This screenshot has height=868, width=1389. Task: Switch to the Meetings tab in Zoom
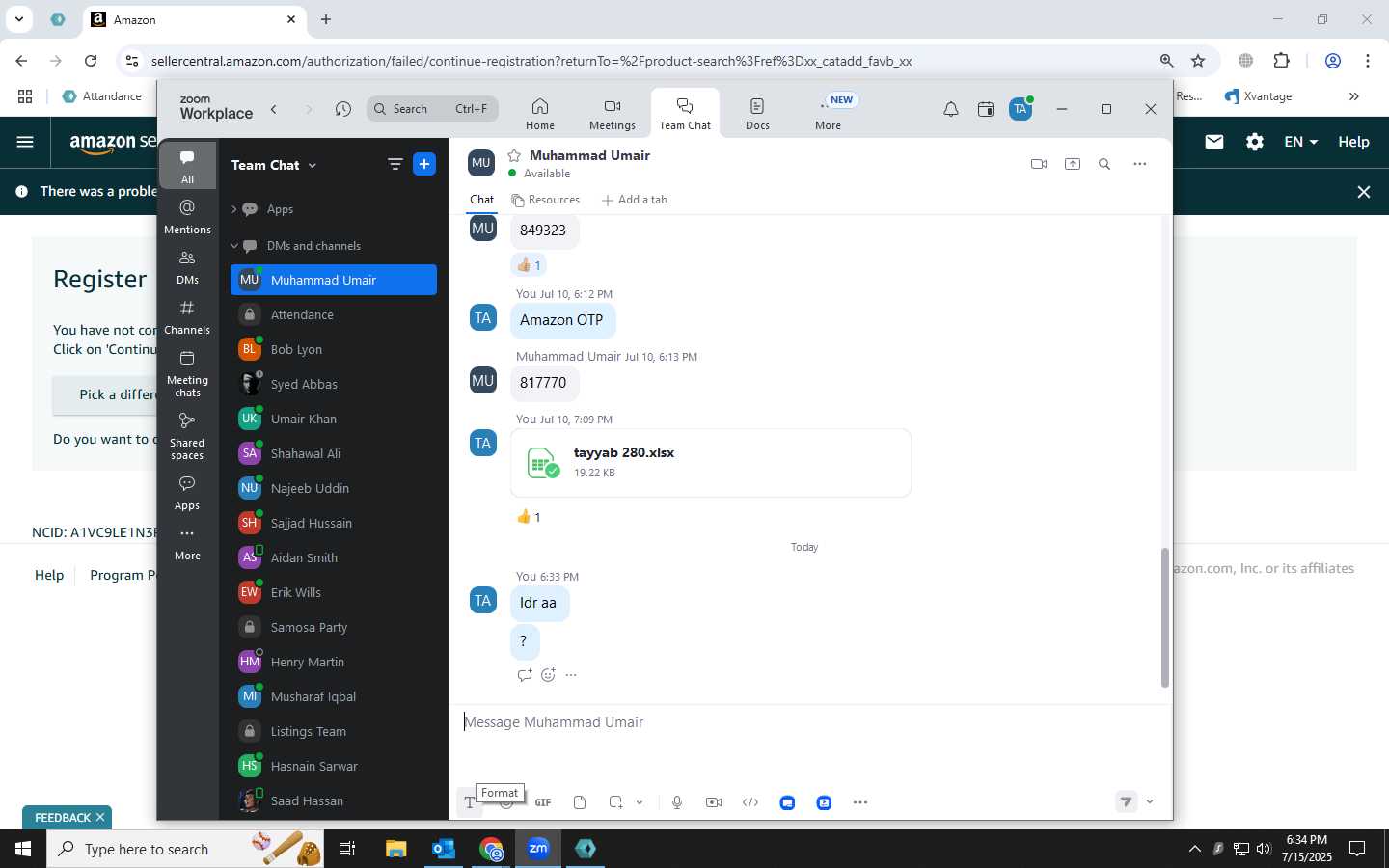[x=612, y=113]
